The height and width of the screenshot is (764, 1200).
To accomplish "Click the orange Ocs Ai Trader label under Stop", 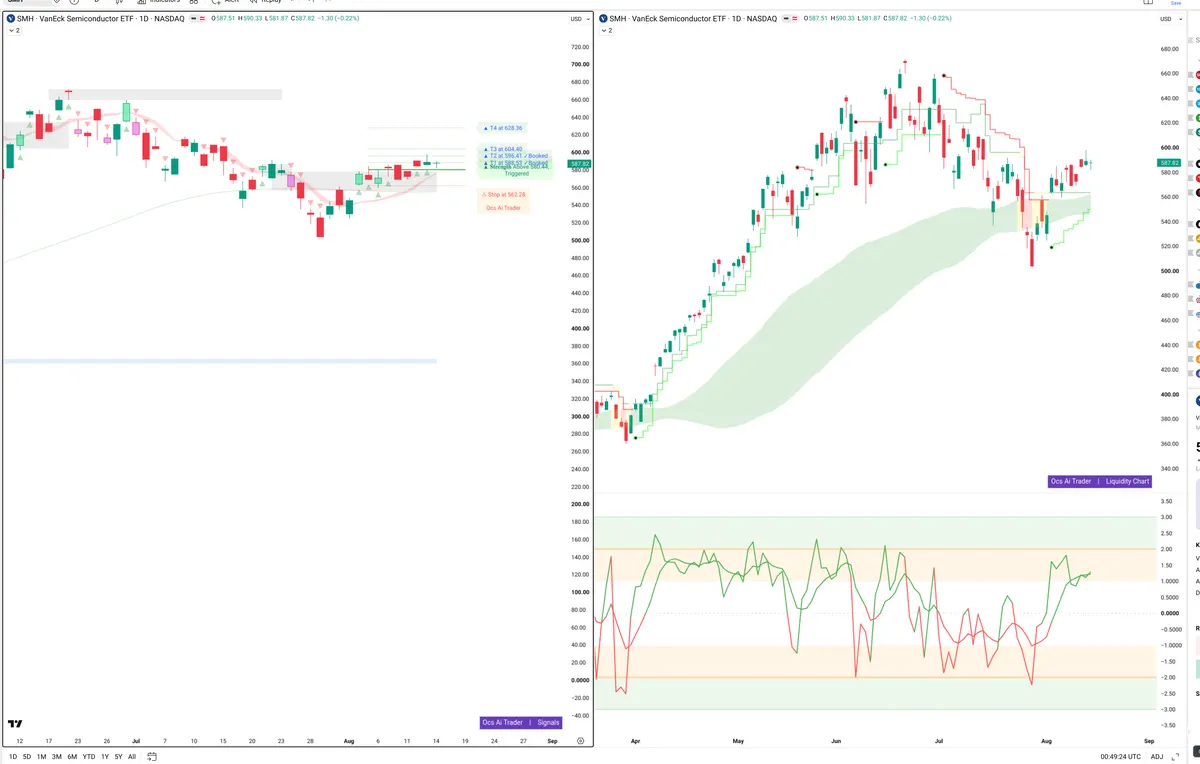I will tap(503, 207).
